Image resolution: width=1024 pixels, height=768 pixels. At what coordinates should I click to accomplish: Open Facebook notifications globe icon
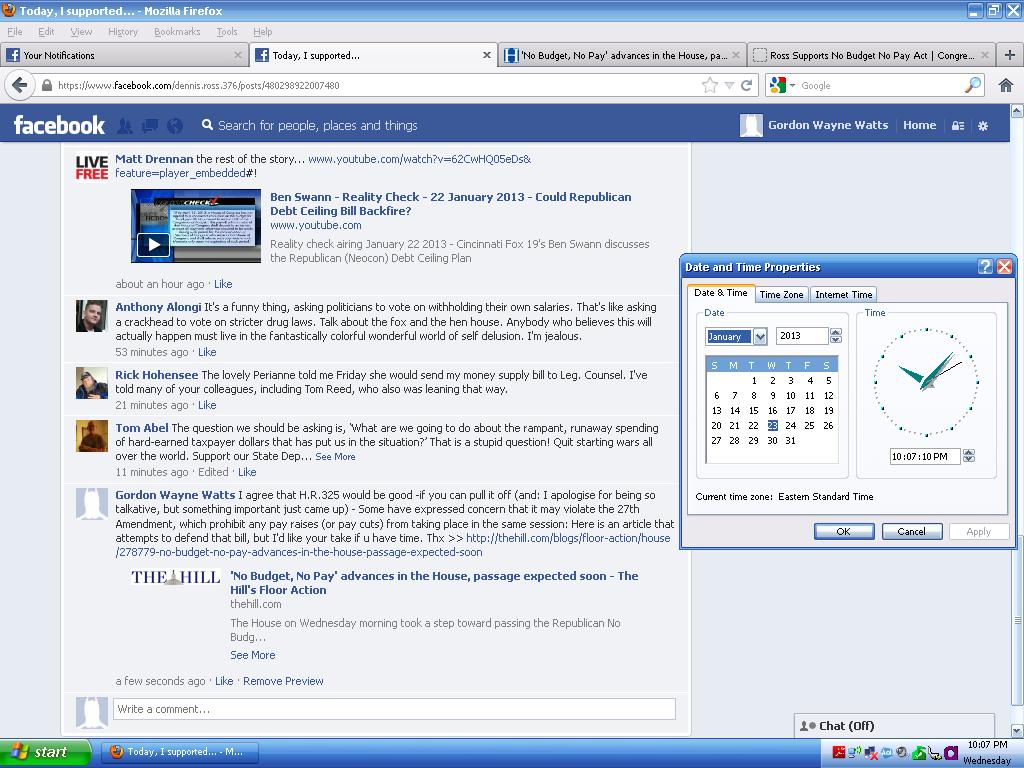pyautogui.click(x=175, y=125)
